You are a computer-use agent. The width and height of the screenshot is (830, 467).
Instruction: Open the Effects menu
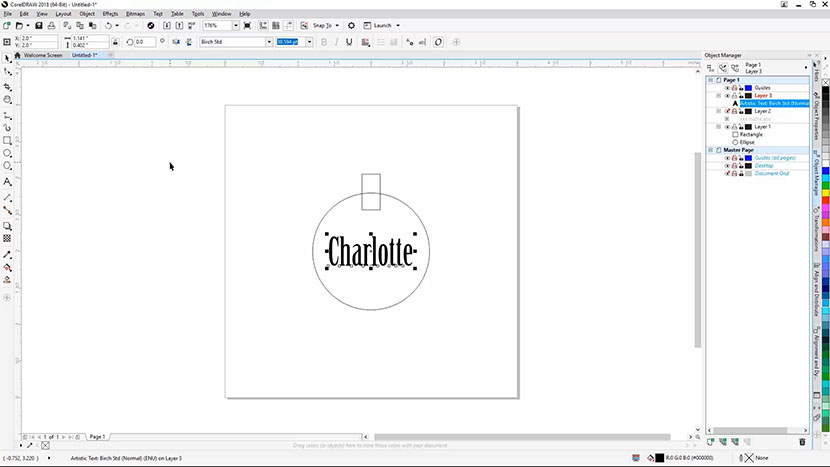pyautogui.click(x=109, y=14)
